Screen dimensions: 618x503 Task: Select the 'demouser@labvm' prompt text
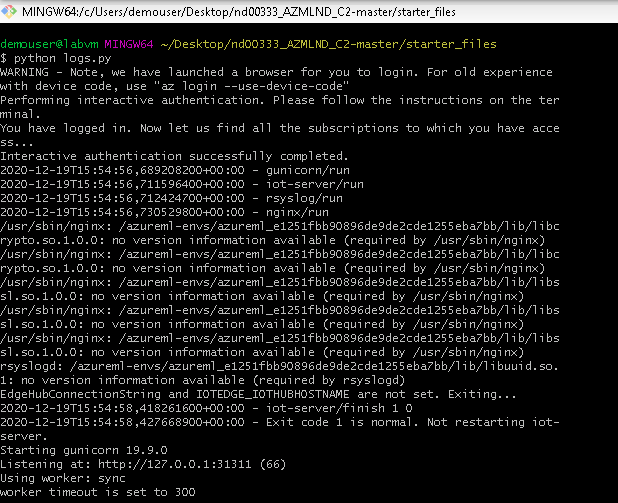coord(49,44)
